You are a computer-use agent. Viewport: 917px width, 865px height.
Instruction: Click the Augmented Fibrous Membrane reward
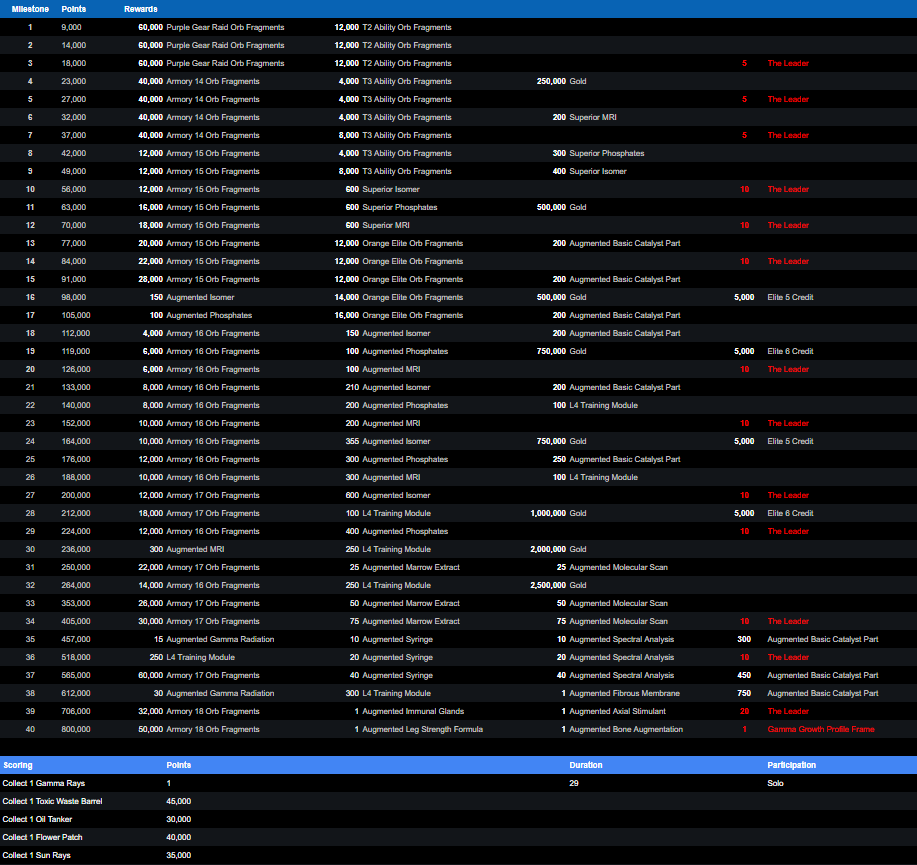point(624,694)
